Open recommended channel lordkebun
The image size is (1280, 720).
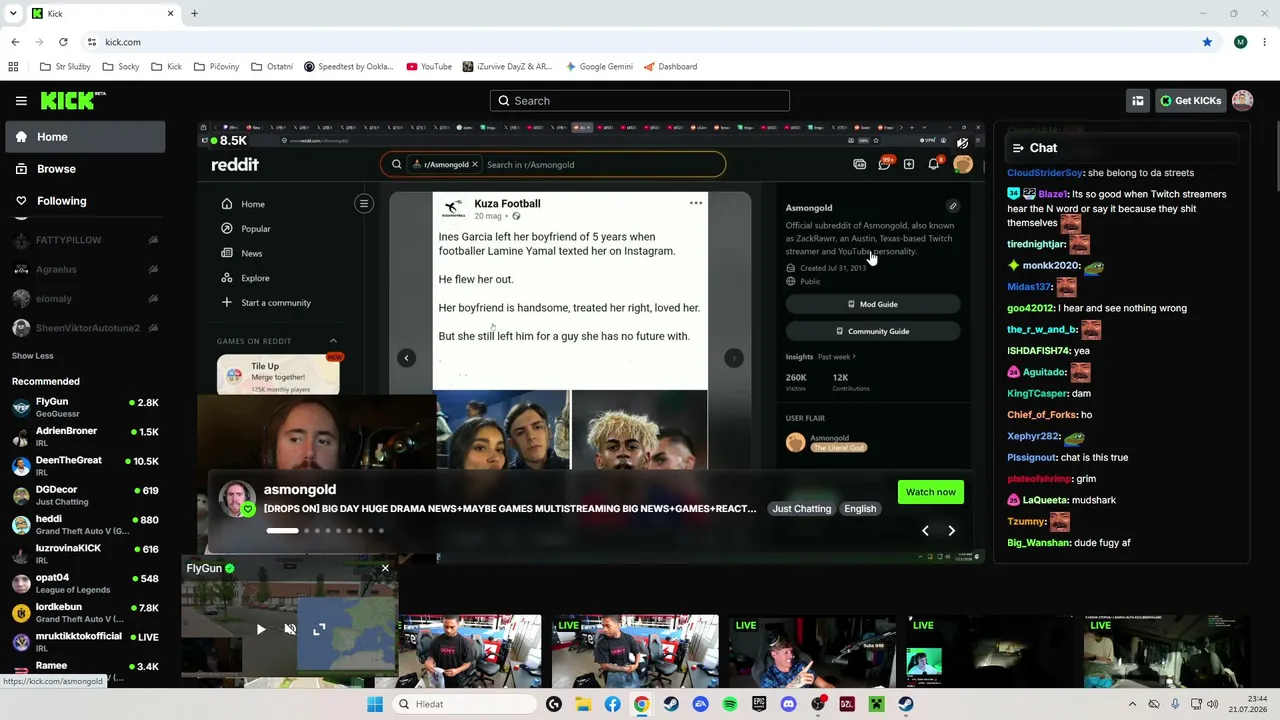click(x=85, y=612)
